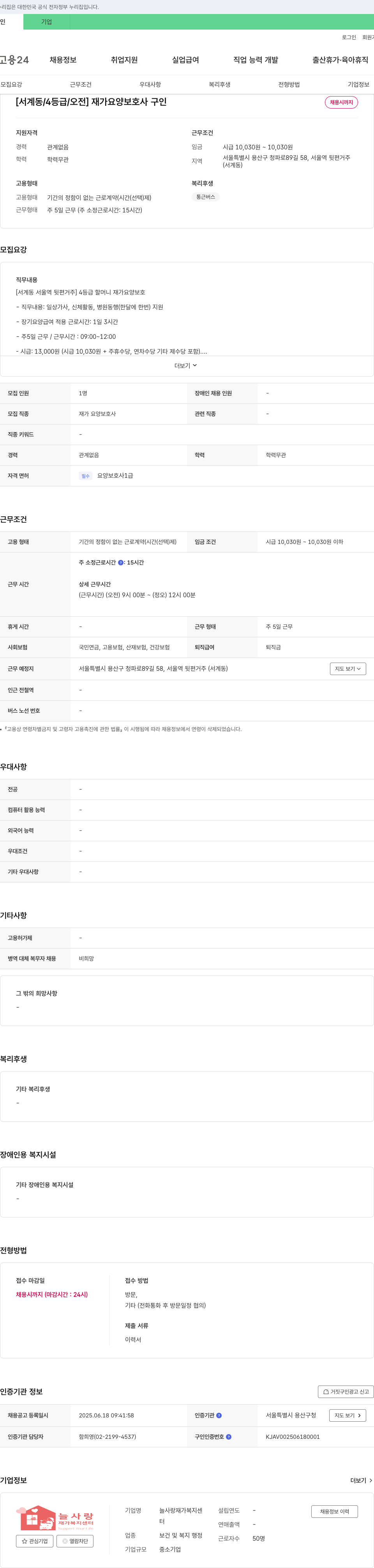Switch to the 기업 tab at top

click(46, 22)
